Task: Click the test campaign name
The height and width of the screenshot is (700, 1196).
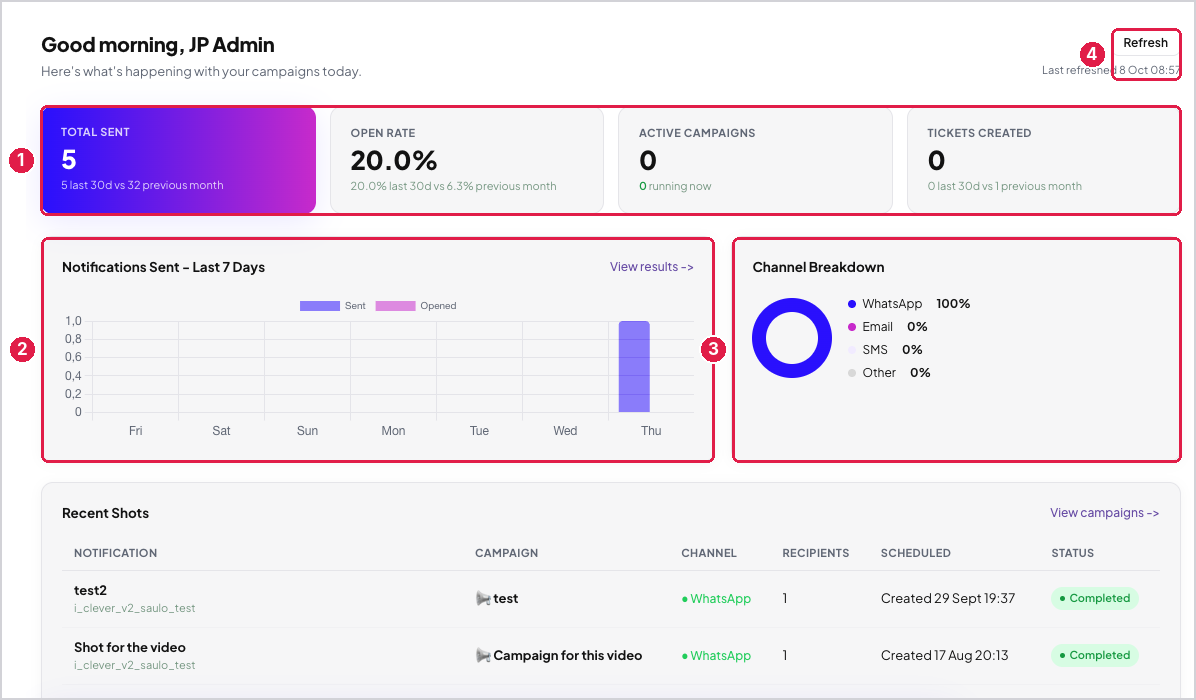Action: pos(506,599)
